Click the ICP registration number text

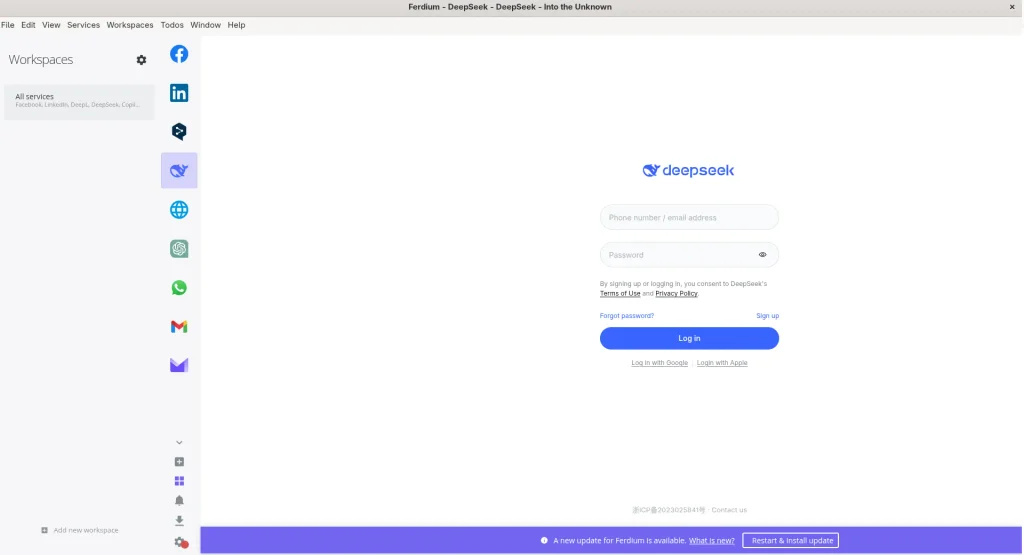669,510
